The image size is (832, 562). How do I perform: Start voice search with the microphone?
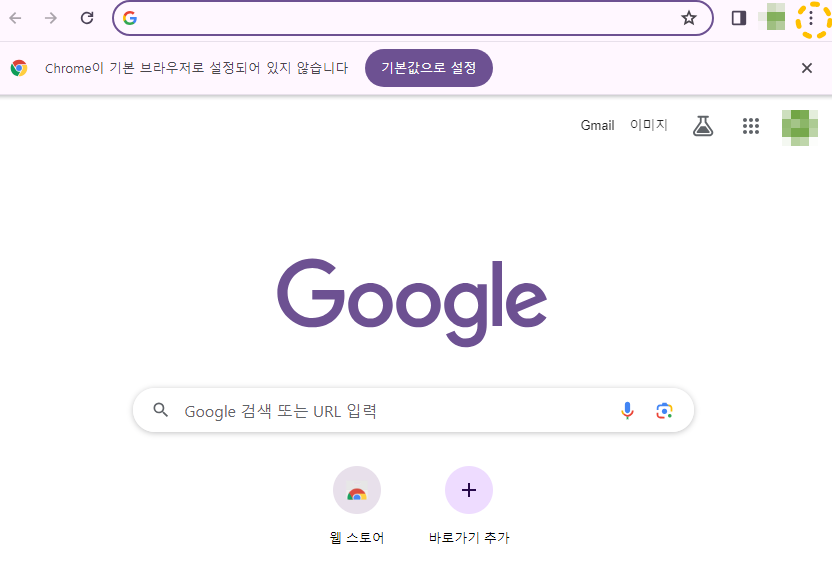point(627,410)
